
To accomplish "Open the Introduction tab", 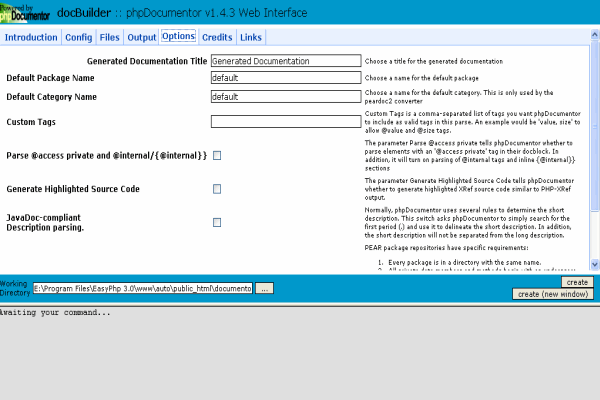I will tap(31, 37).
